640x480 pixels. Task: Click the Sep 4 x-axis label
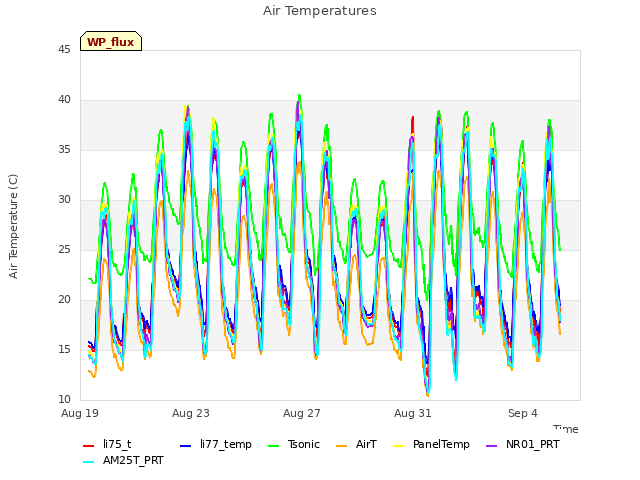pyautogui.click(x=523, y=413)
